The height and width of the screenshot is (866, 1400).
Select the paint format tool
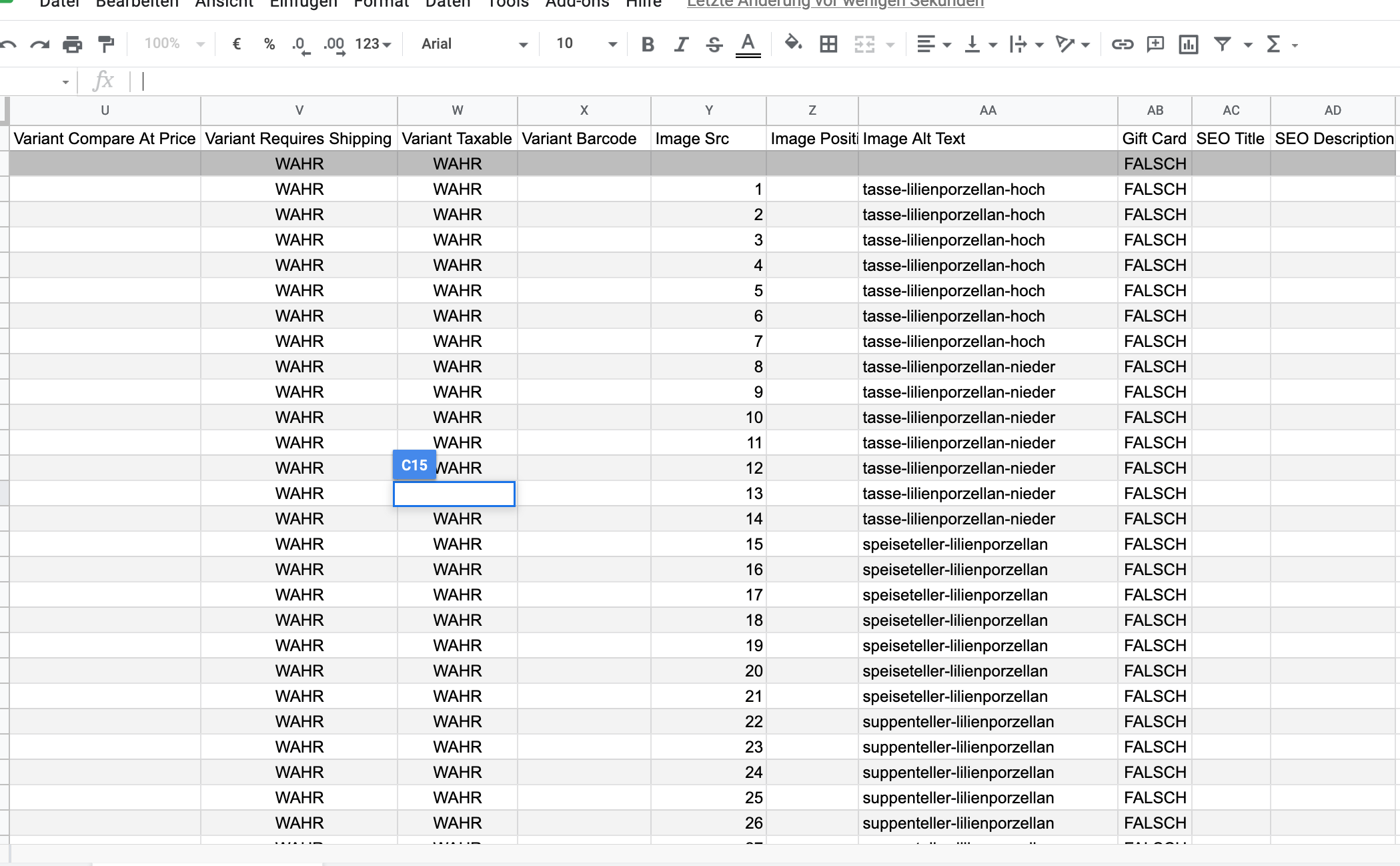106,45
